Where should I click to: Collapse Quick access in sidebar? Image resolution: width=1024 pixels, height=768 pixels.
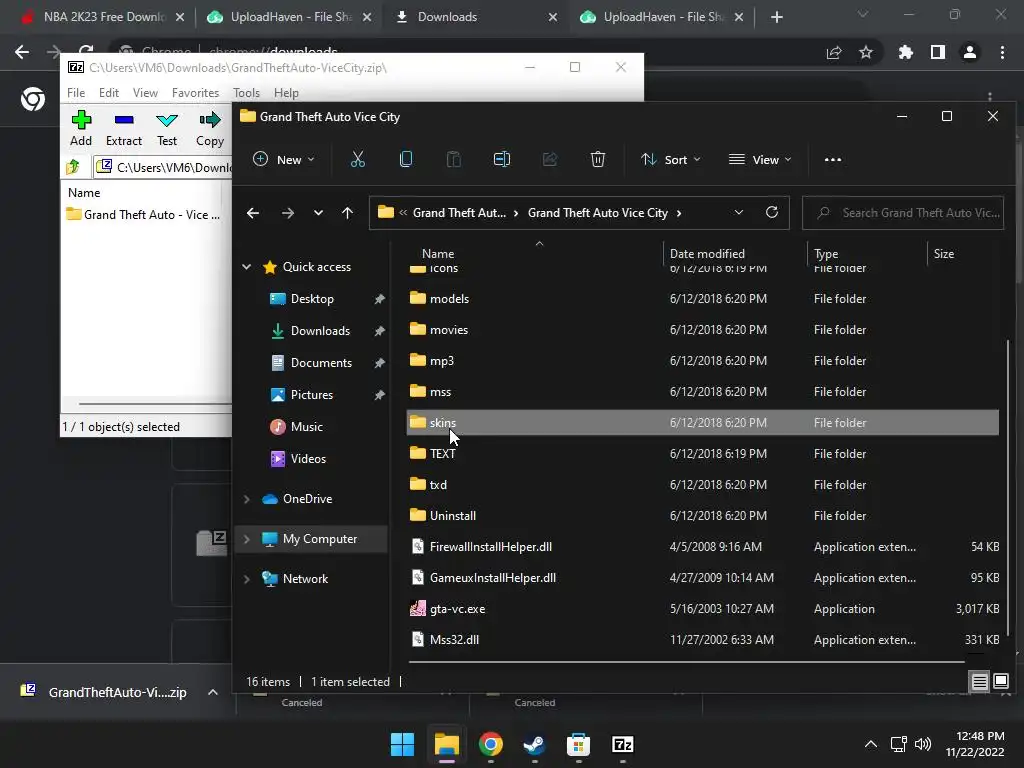pyautogui.click(x=247, y=266)
